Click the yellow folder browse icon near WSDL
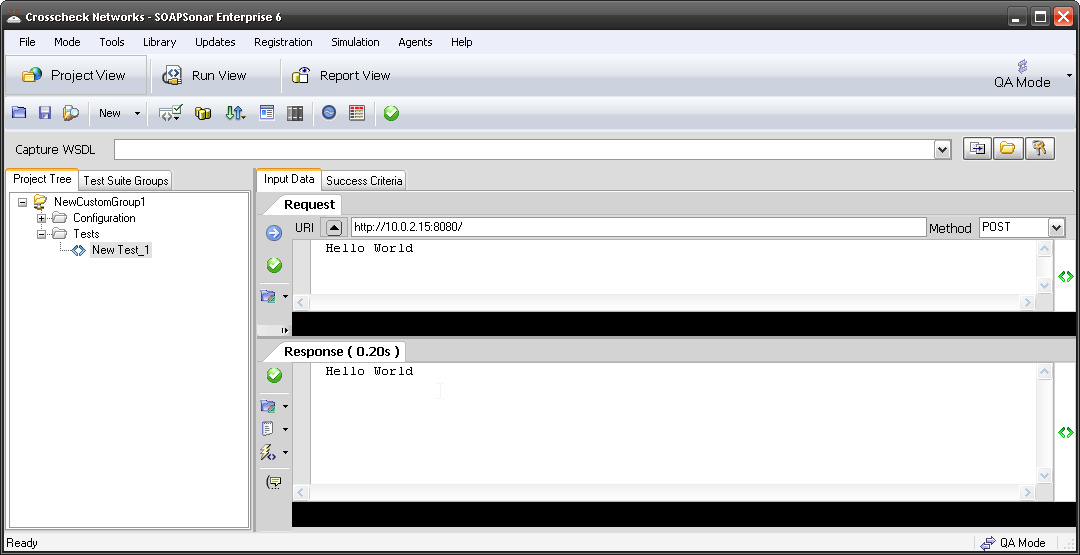Viewport: 1080px width, 555px height. coord(1008,148)
